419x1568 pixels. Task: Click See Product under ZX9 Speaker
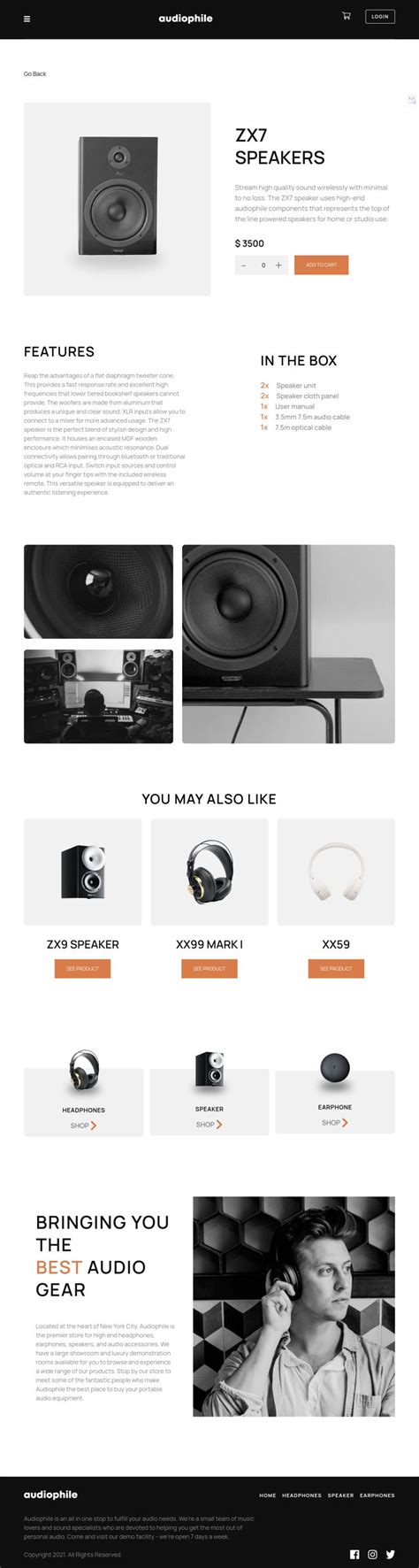click(x=82, y=968)
